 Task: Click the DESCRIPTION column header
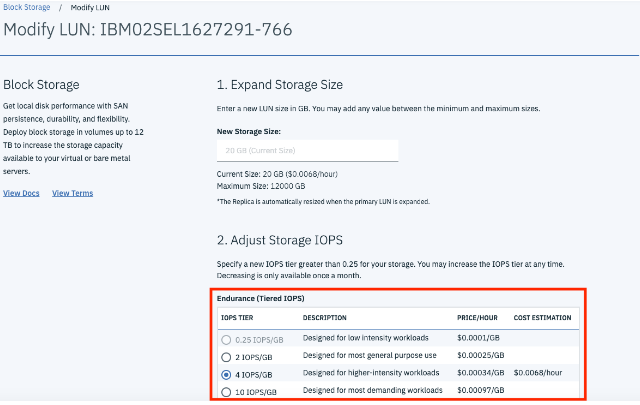(x=324, y=318)
